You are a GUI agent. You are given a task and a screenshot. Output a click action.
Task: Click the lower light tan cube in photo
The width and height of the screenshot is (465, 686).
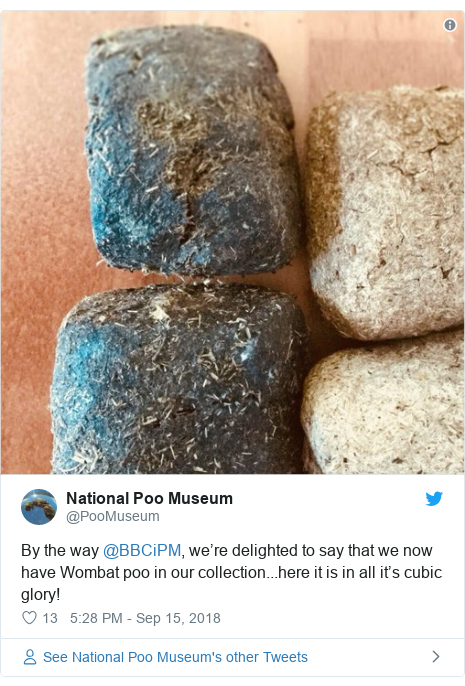[x=383, y=407]
